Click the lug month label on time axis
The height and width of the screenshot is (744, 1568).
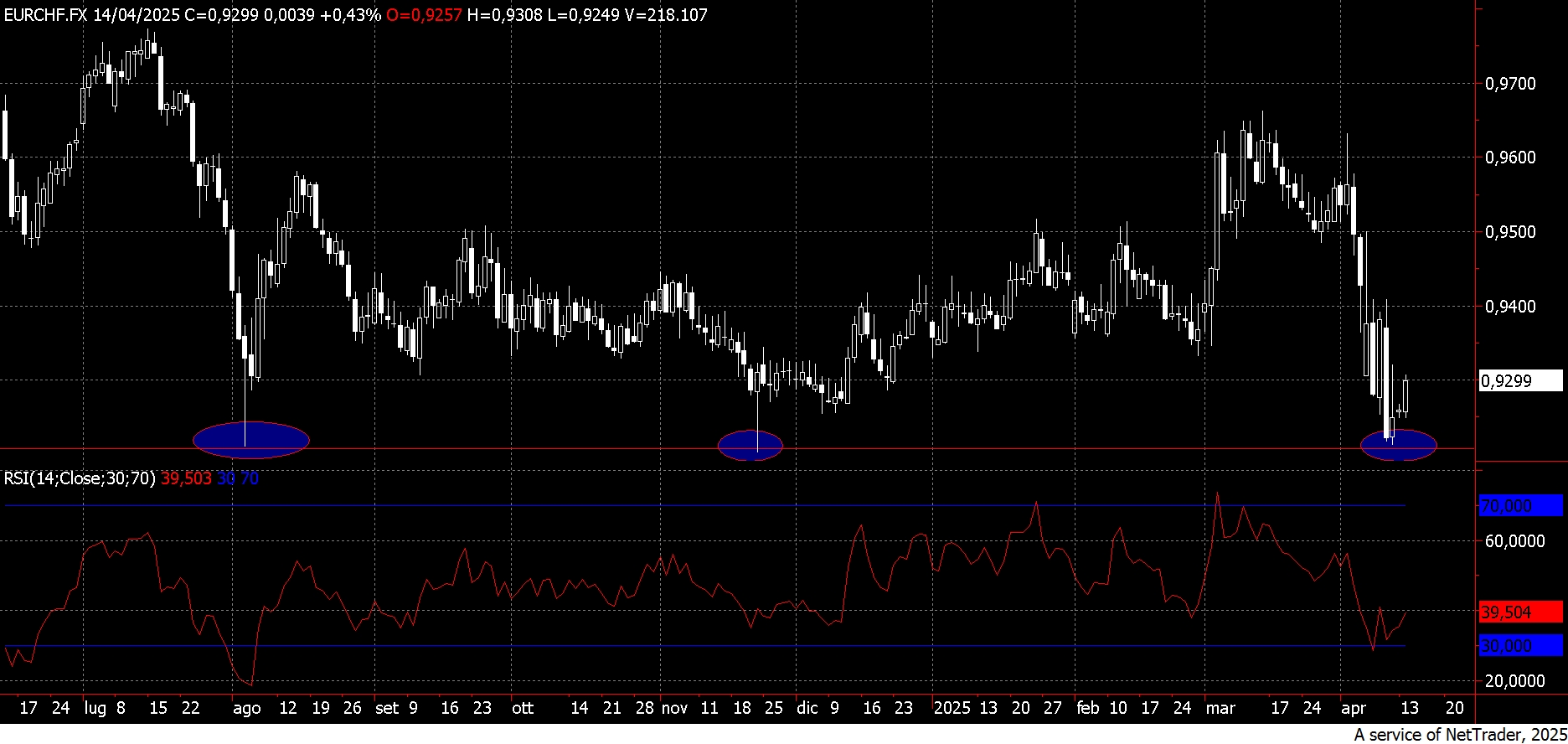point(95,709)
